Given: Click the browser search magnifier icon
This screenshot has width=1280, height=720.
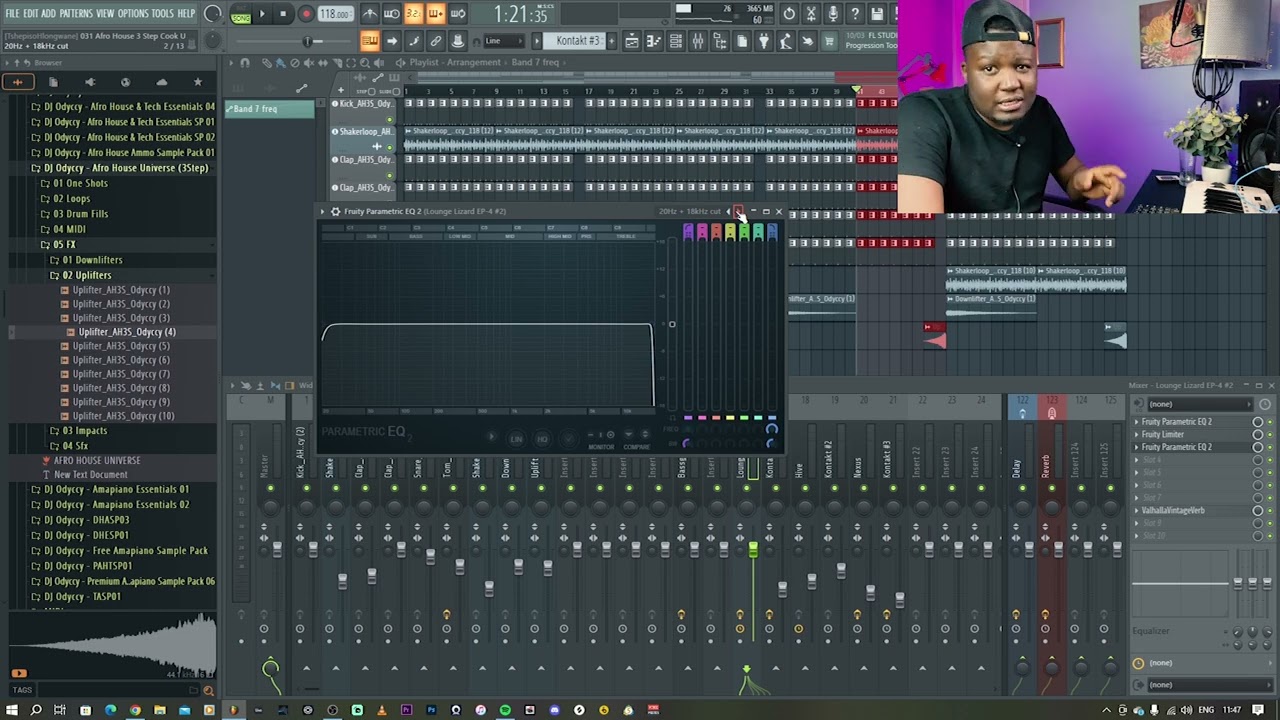Looking at the screenshot, I should click(x=208, y=690).
